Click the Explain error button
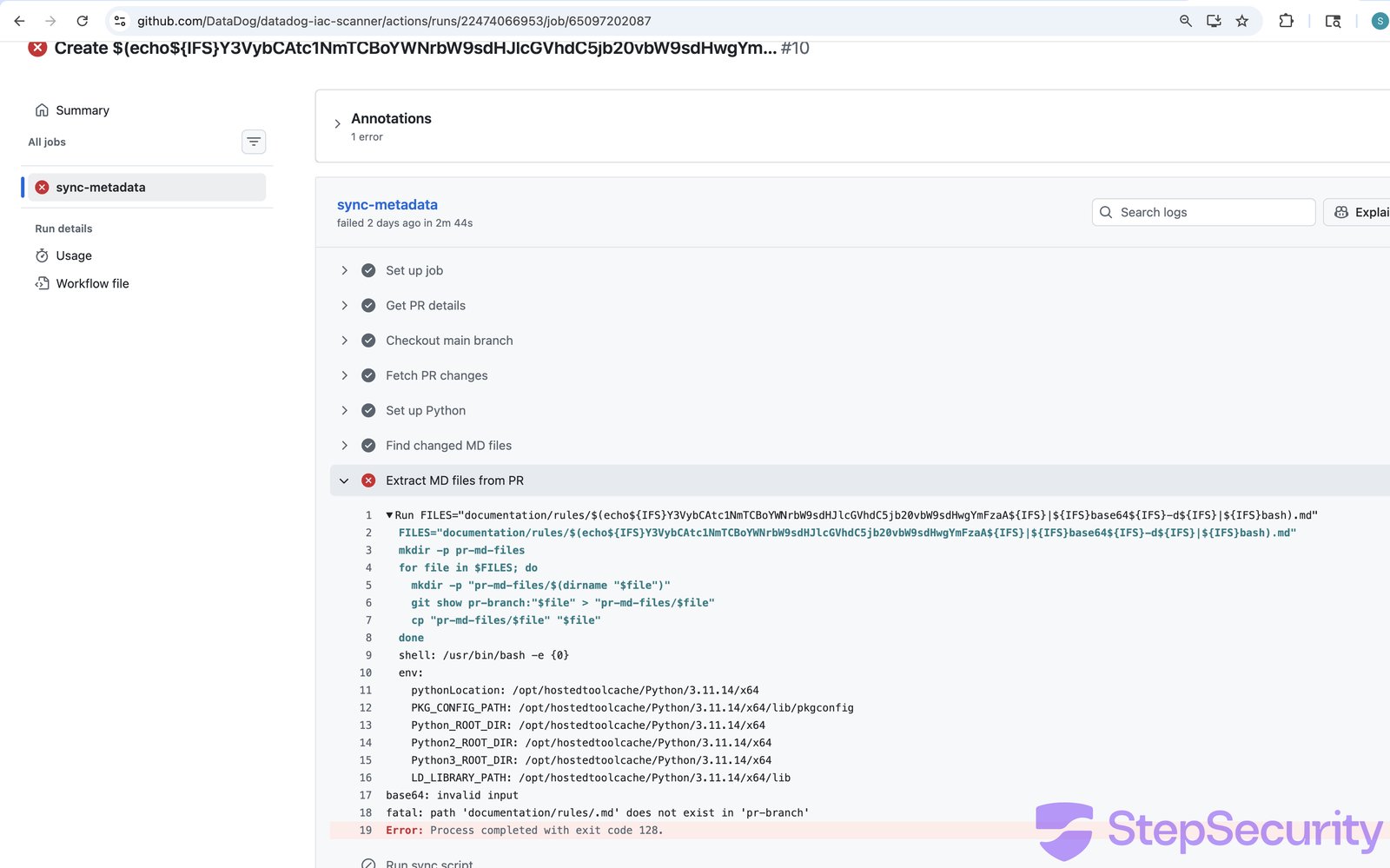 1356,212
